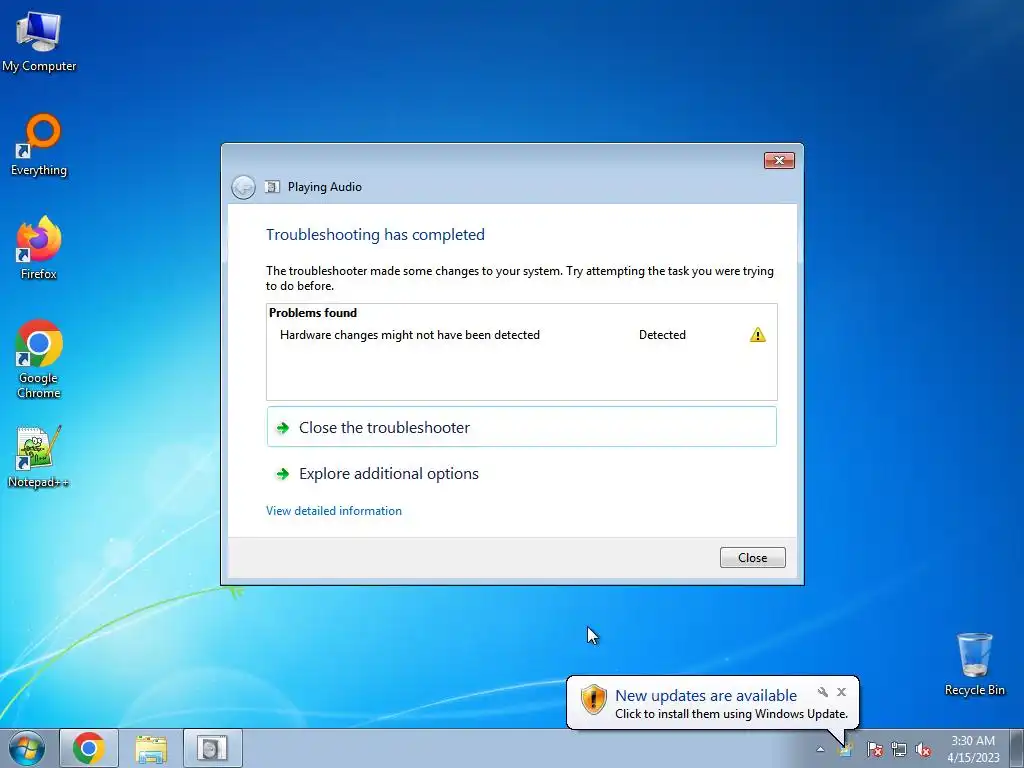1024x768 pixels.
Task: Open the Windows Start menu
Action: (27, 748)
